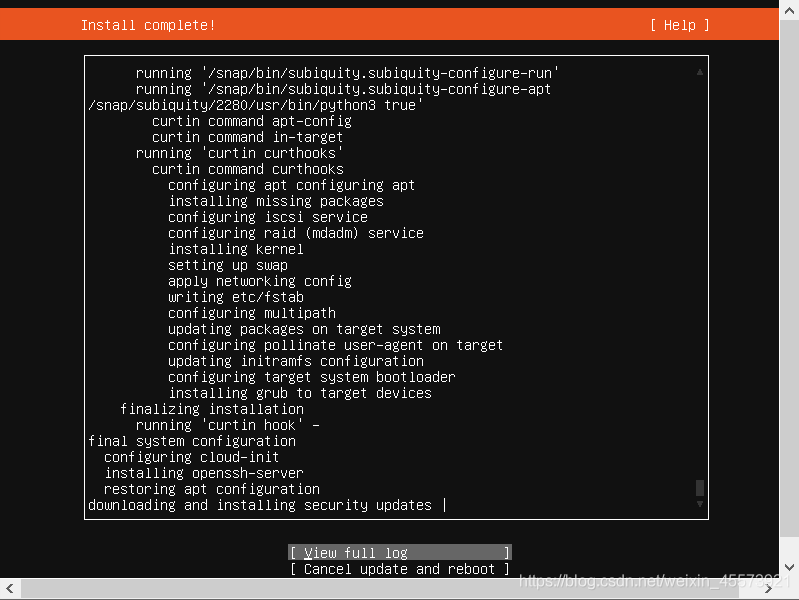
Task: Click the 'Install complete!' header text
Action: coord(148,25)
